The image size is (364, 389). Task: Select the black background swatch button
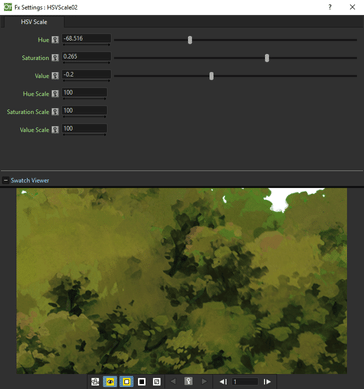pos(142,382)
